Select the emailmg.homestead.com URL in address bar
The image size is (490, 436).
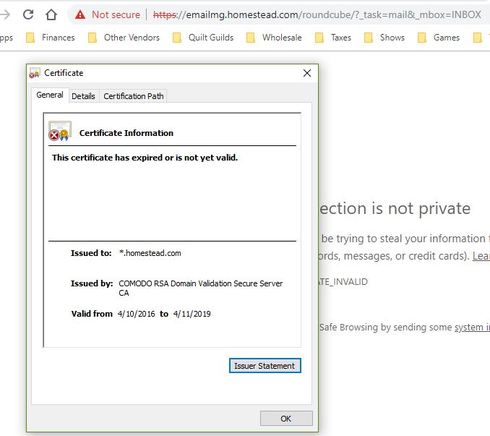coord(317,15)
